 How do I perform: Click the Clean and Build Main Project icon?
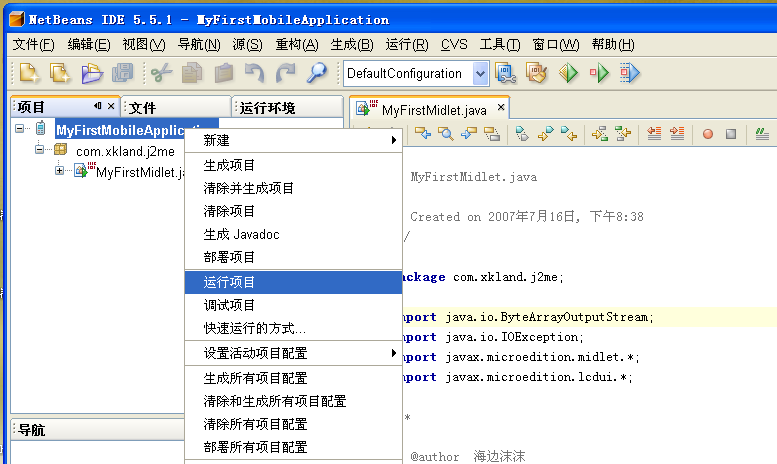coord(537,73)
